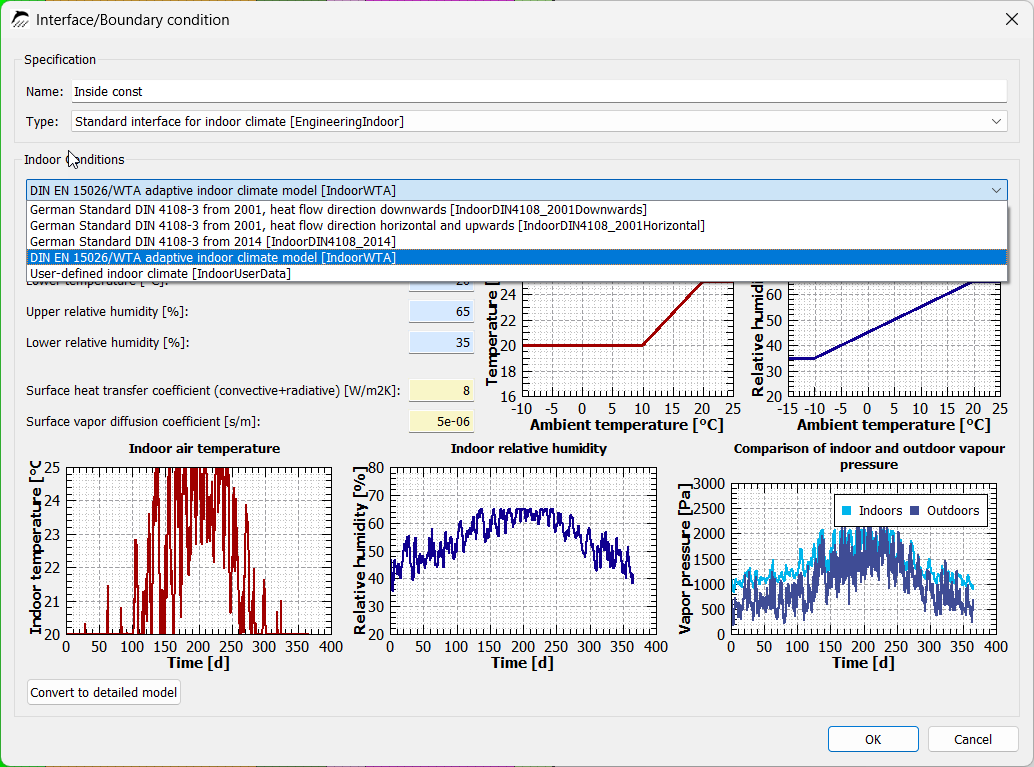Click the 'Surface heat transfer coefficient' label
The width and height of the screenshot is (1034, 767).
click(213, 390)
